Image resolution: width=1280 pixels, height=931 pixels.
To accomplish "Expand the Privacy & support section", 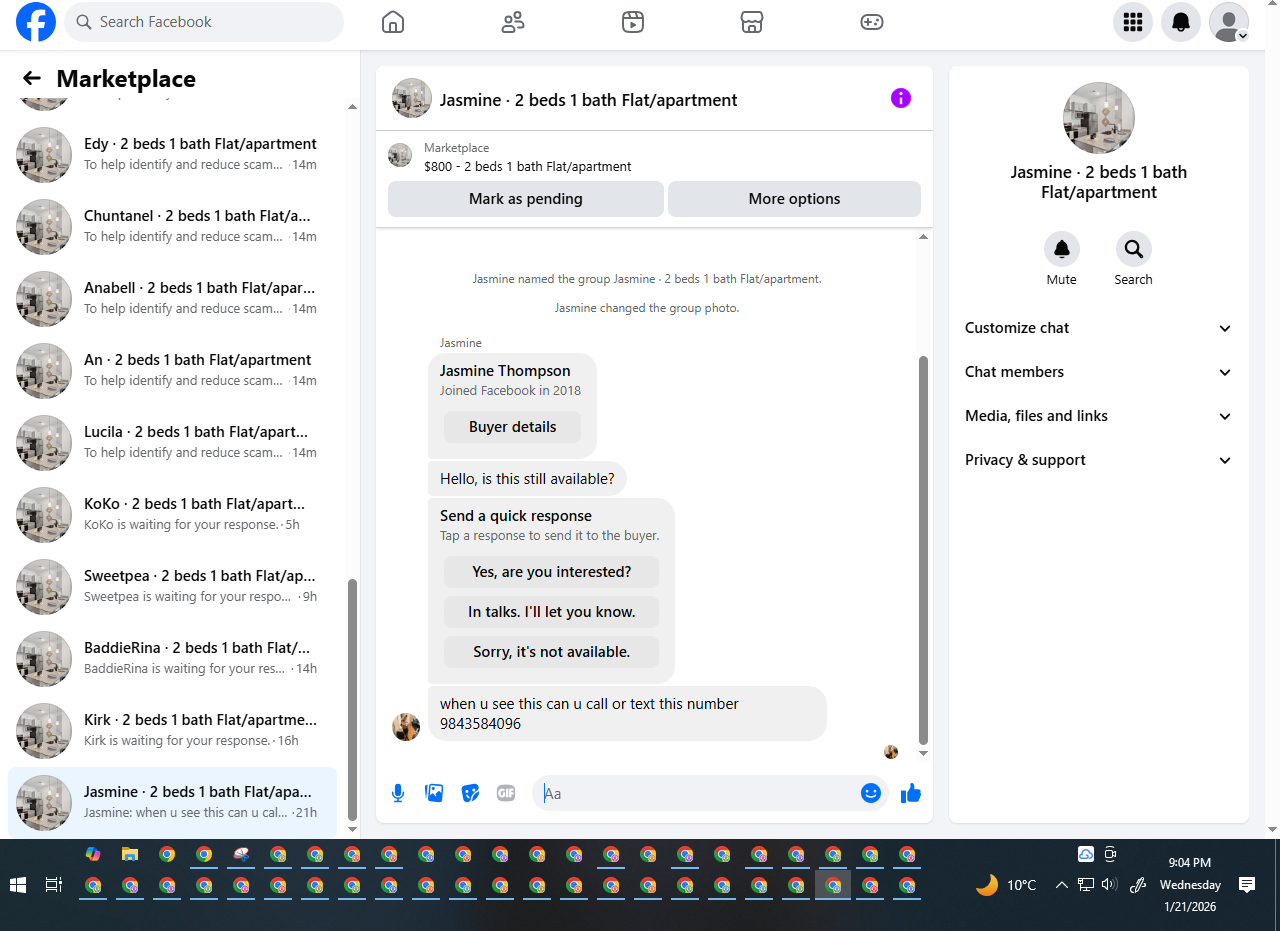I will click(x=1099, y=460).
